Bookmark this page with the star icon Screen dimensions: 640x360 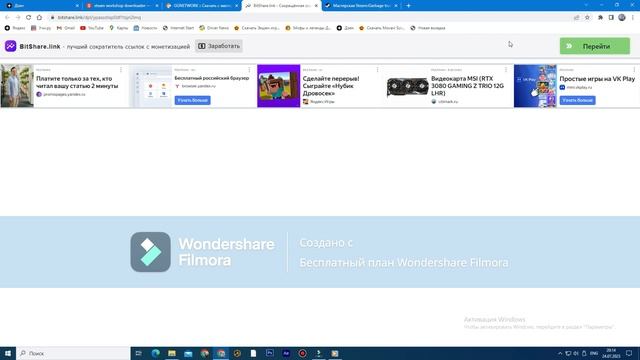pos(587,18)
